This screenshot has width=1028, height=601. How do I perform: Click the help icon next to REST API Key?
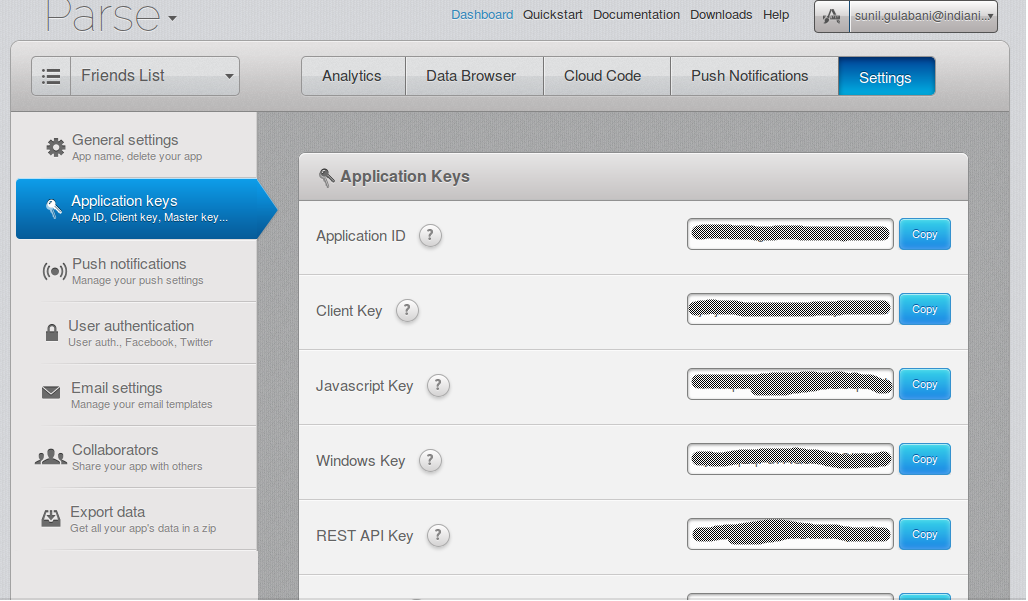pyautogui.click(x=438, y=535)
